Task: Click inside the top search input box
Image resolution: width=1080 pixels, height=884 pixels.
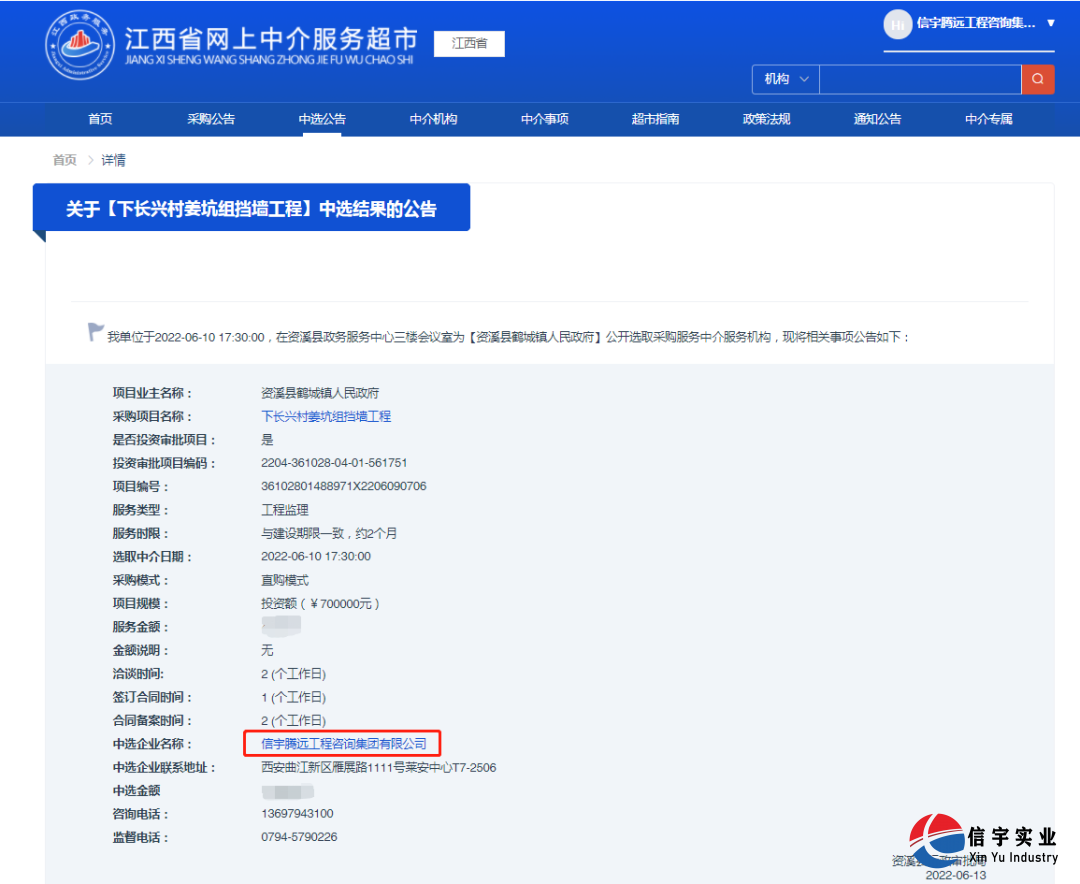Action: 920,79
